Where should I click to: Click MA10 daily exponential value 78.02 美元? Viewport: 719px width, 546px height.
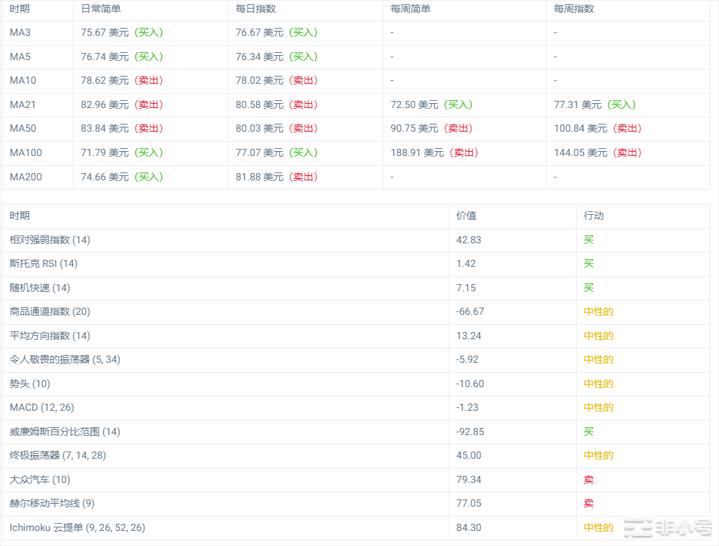point(260,81)
